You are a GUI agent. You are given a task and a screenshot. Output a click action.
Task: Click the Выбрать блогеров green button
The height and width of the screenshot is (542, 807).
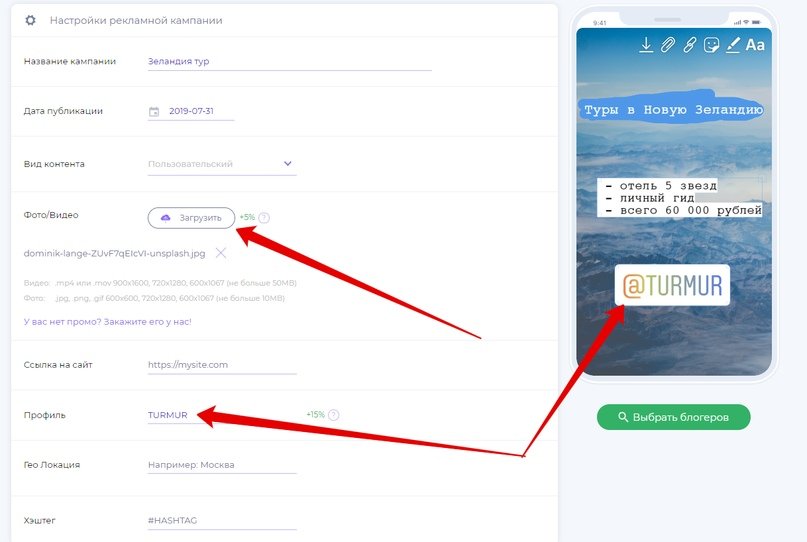point(674,417)
